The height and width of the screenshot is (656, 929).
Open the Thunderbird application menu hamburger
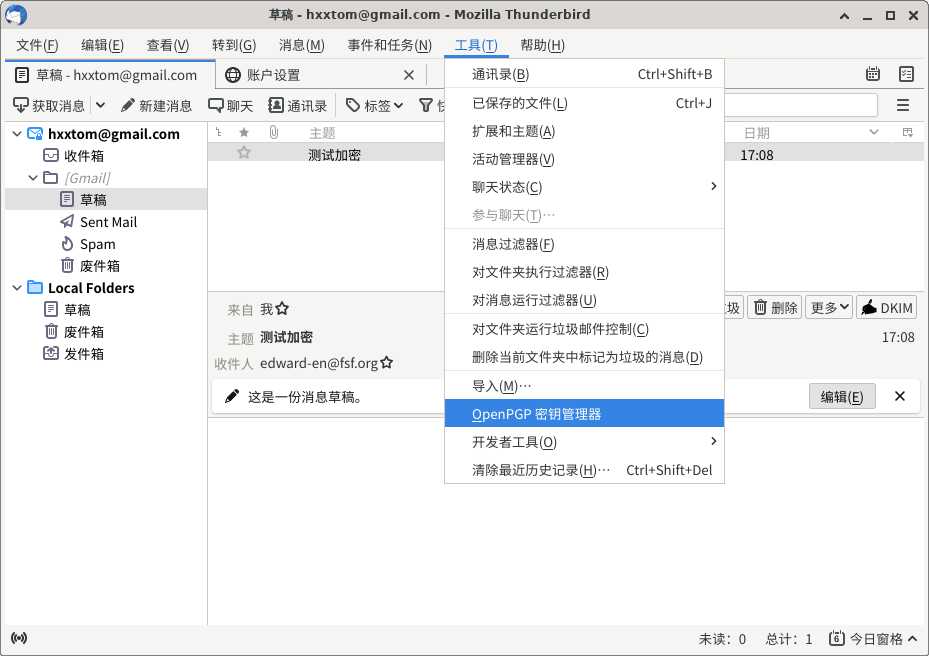[903, 105]
